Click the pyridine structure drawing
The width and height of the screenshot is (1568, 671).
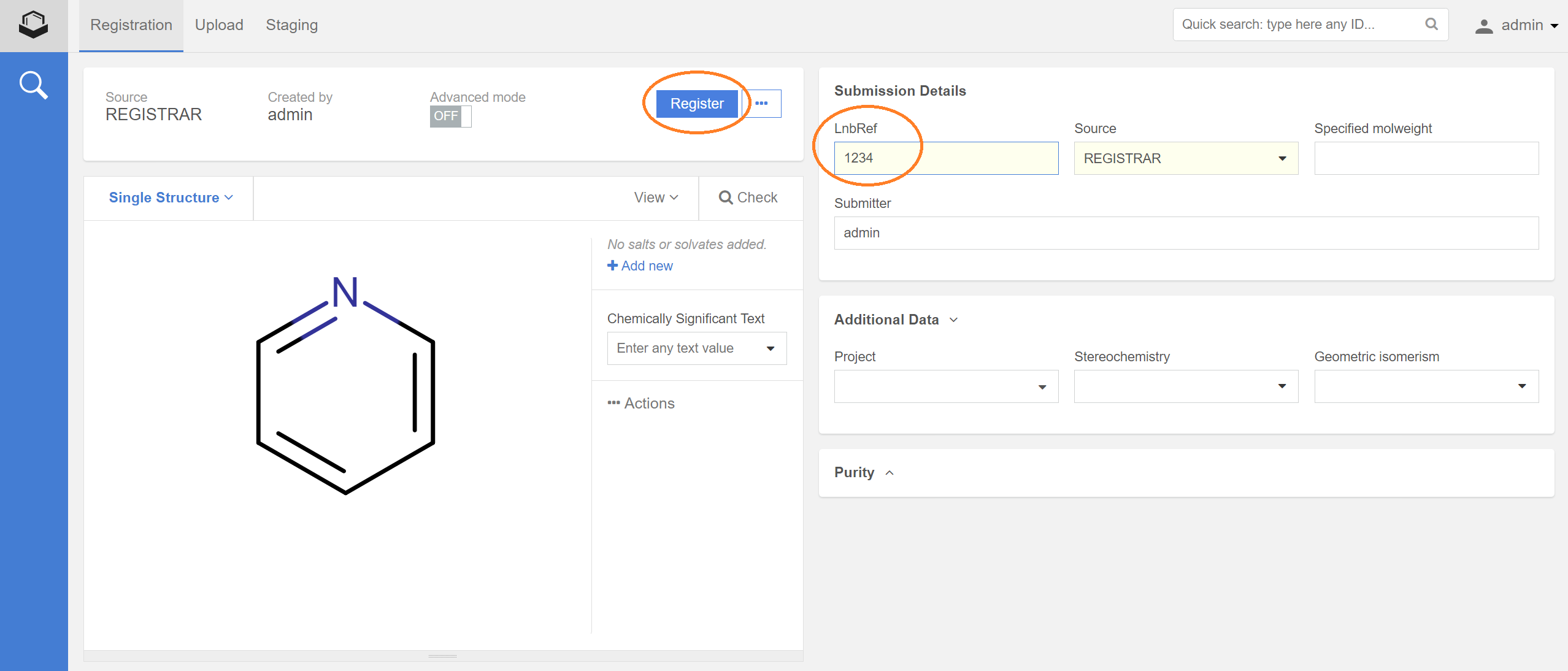345,385
